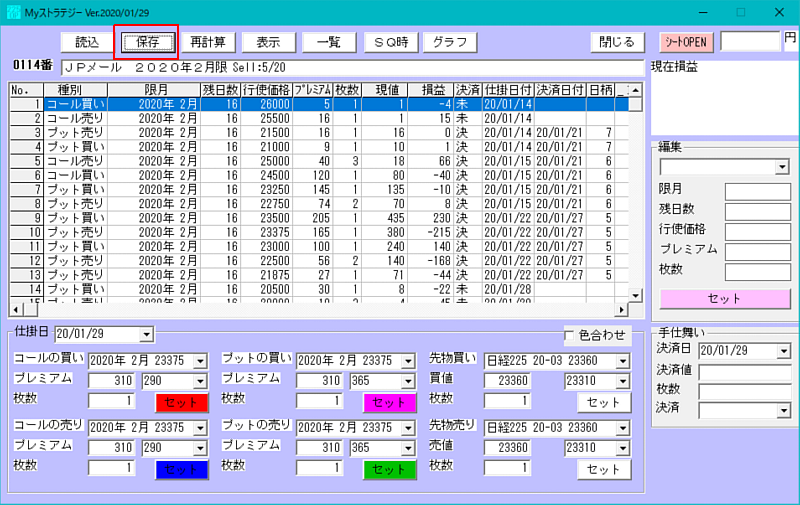This screenshot has width=800, height=505.
Task: Open the プットの買い contract dropdown
Action: (x=408, y=361)
